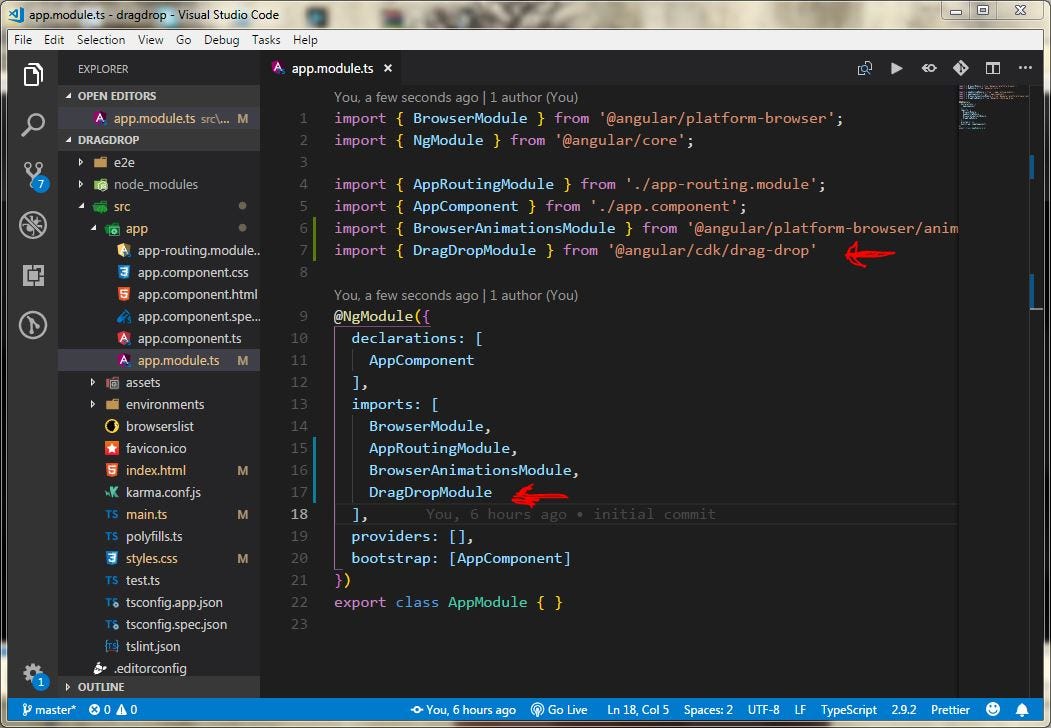Toggle the Explorer sidebar
The height and width of the screenshot is (728, 1051).
point(33,74)
